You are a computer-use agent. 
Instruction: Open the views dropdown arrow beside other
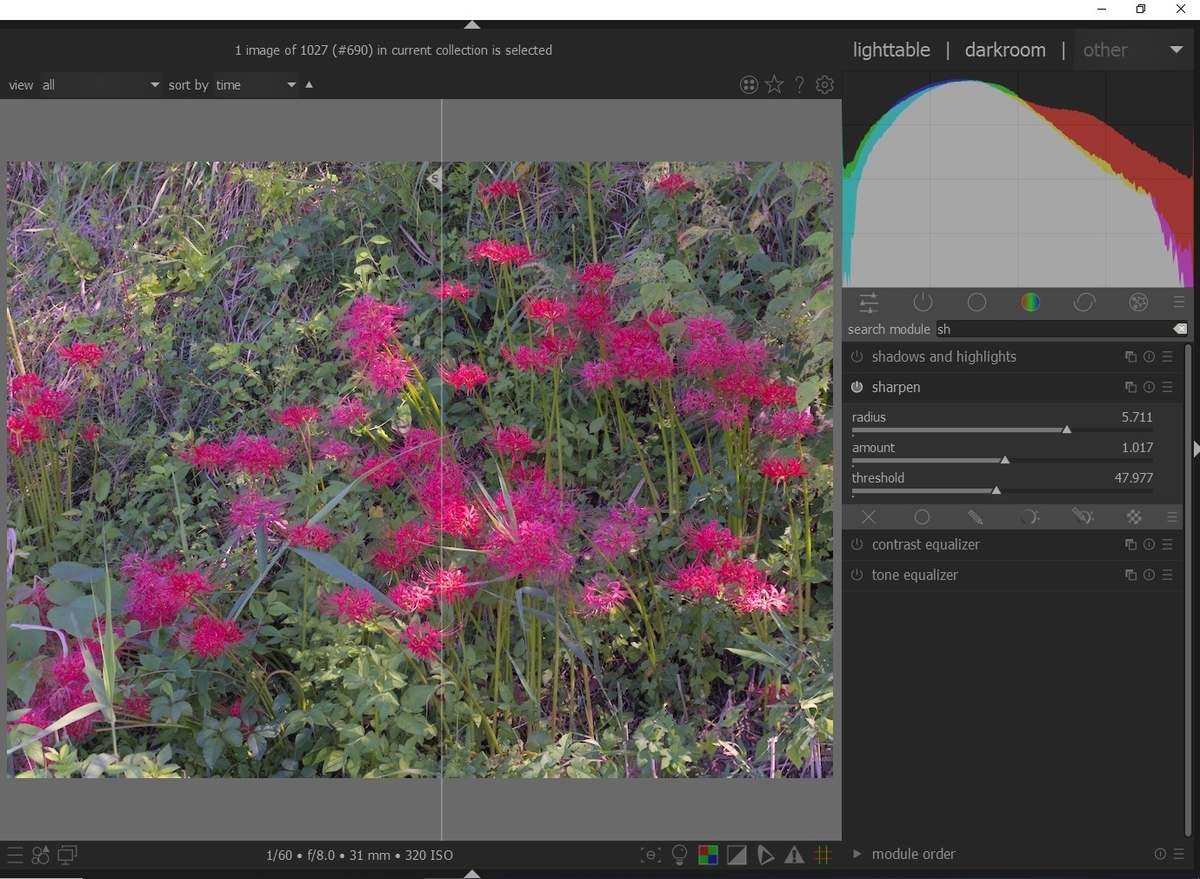click(1176, 50)
